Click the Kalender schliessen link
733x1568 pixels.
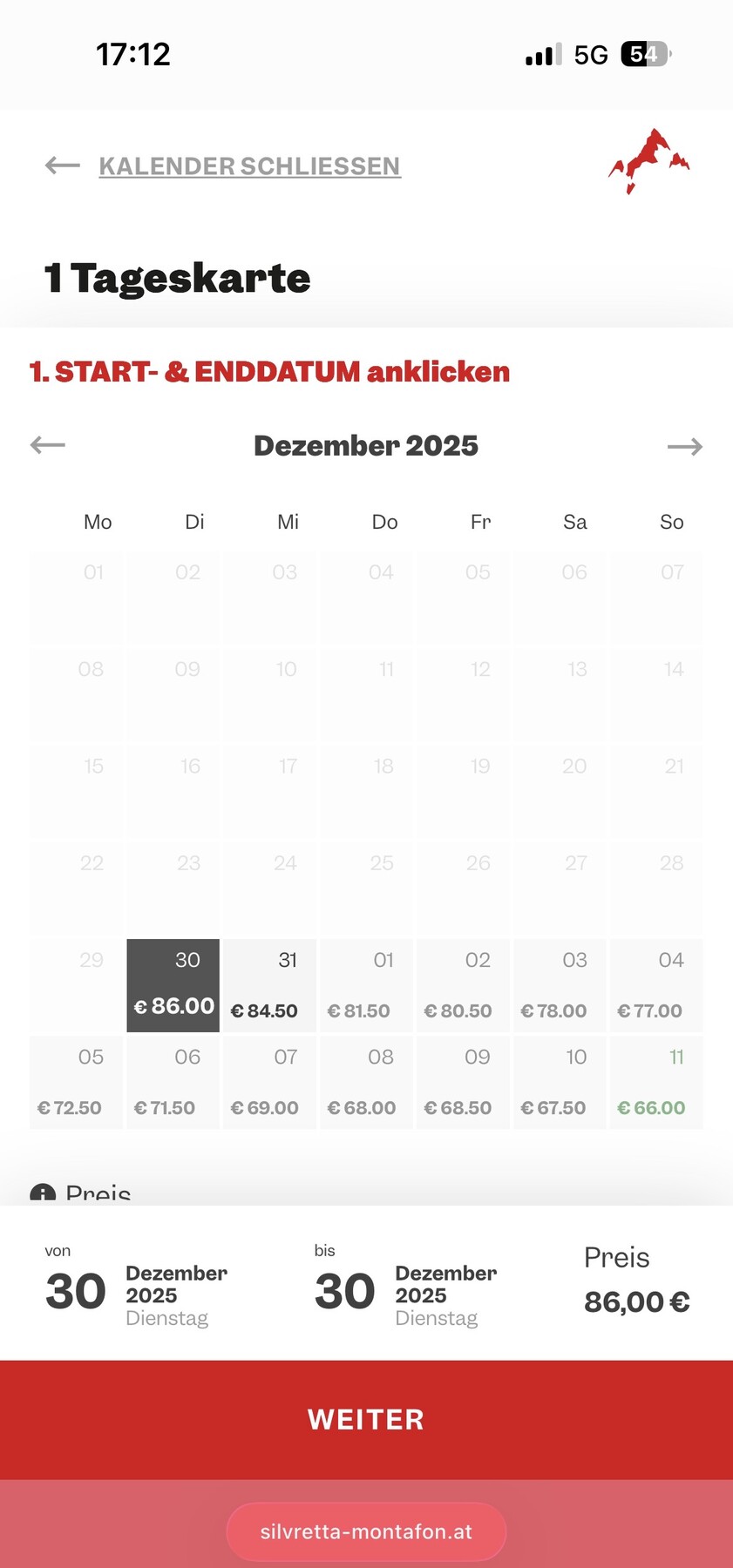(x=249, y=166)
